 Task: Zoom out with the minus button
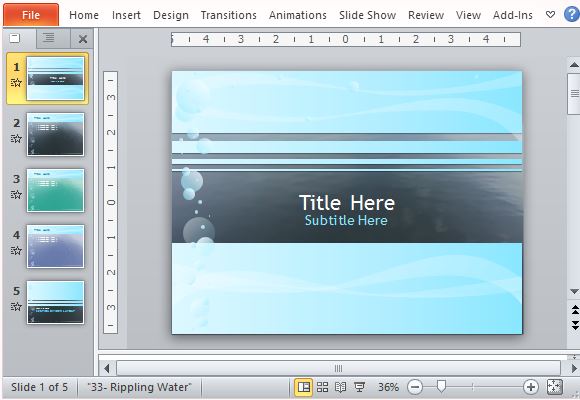(x=415, y=387)
